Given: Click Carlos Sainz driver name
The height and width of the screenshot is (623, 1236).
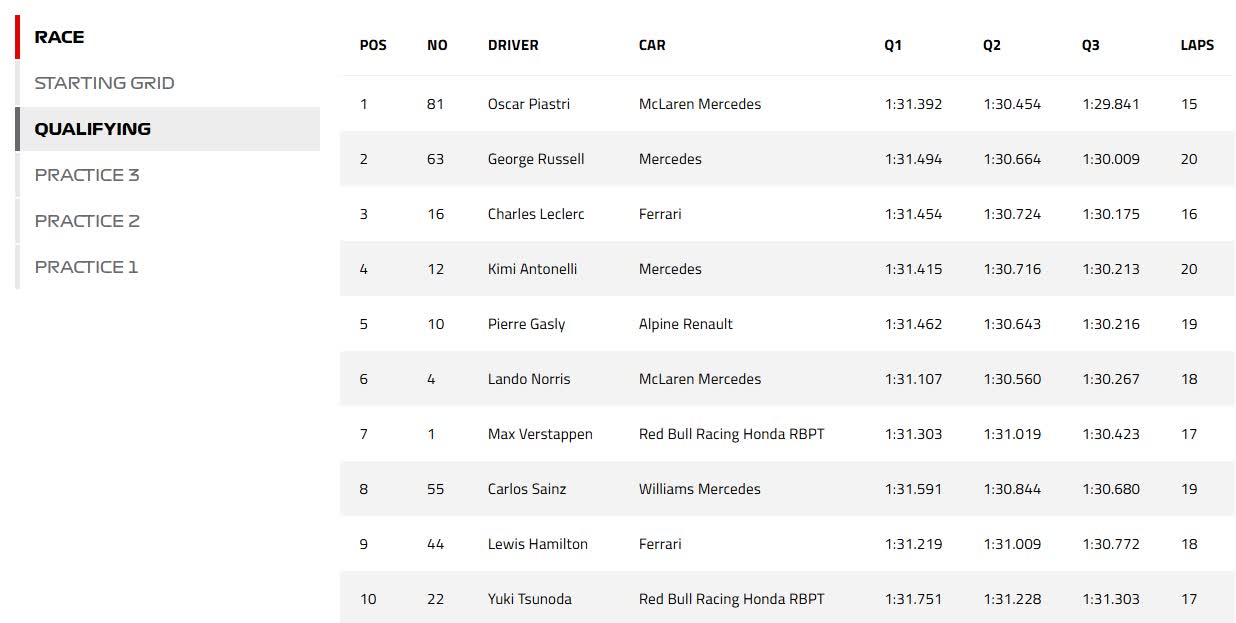Looking at the screenshot, I should click(527, 489).
